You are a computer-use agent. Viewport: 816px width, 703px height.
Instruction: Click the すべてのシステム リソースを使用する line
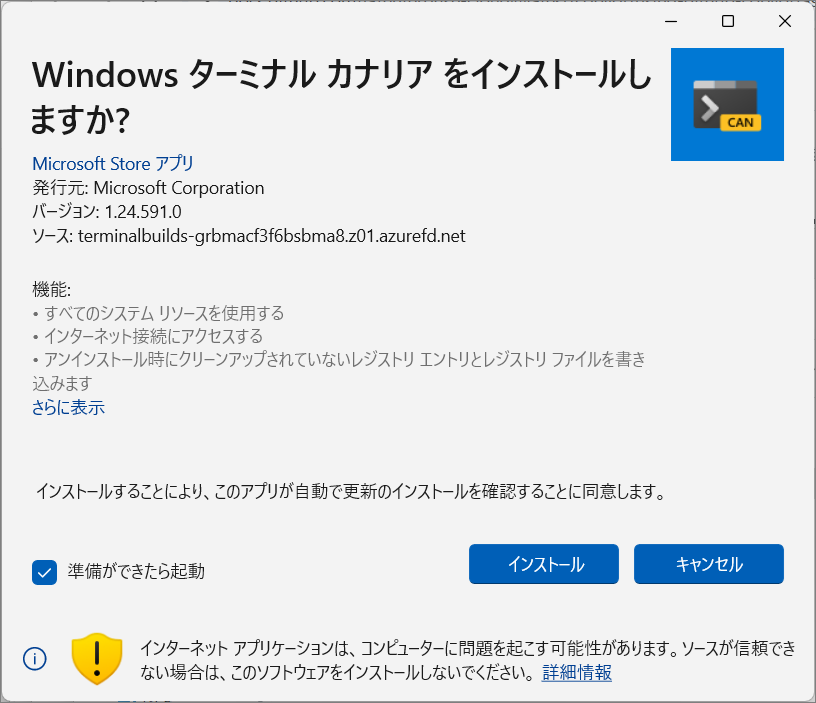[159, 313]
